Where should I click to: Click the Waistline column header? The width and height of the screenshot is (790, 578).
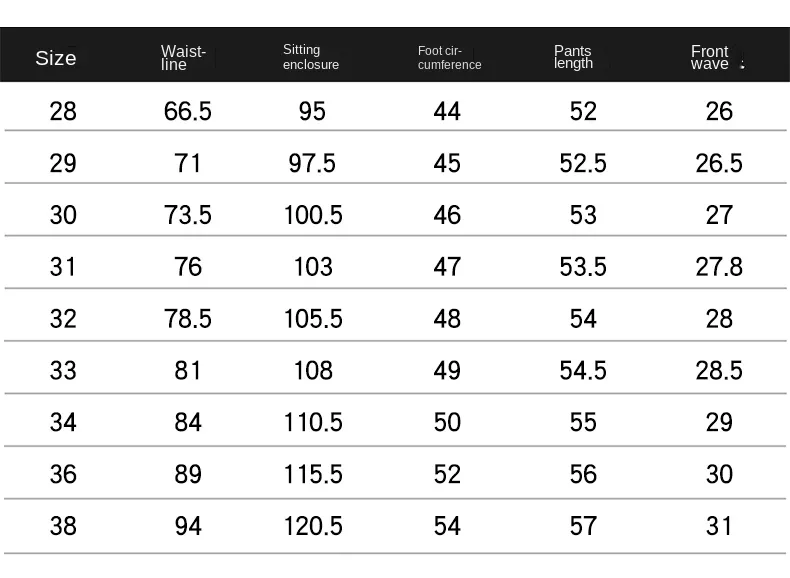[x=183, y=57]
